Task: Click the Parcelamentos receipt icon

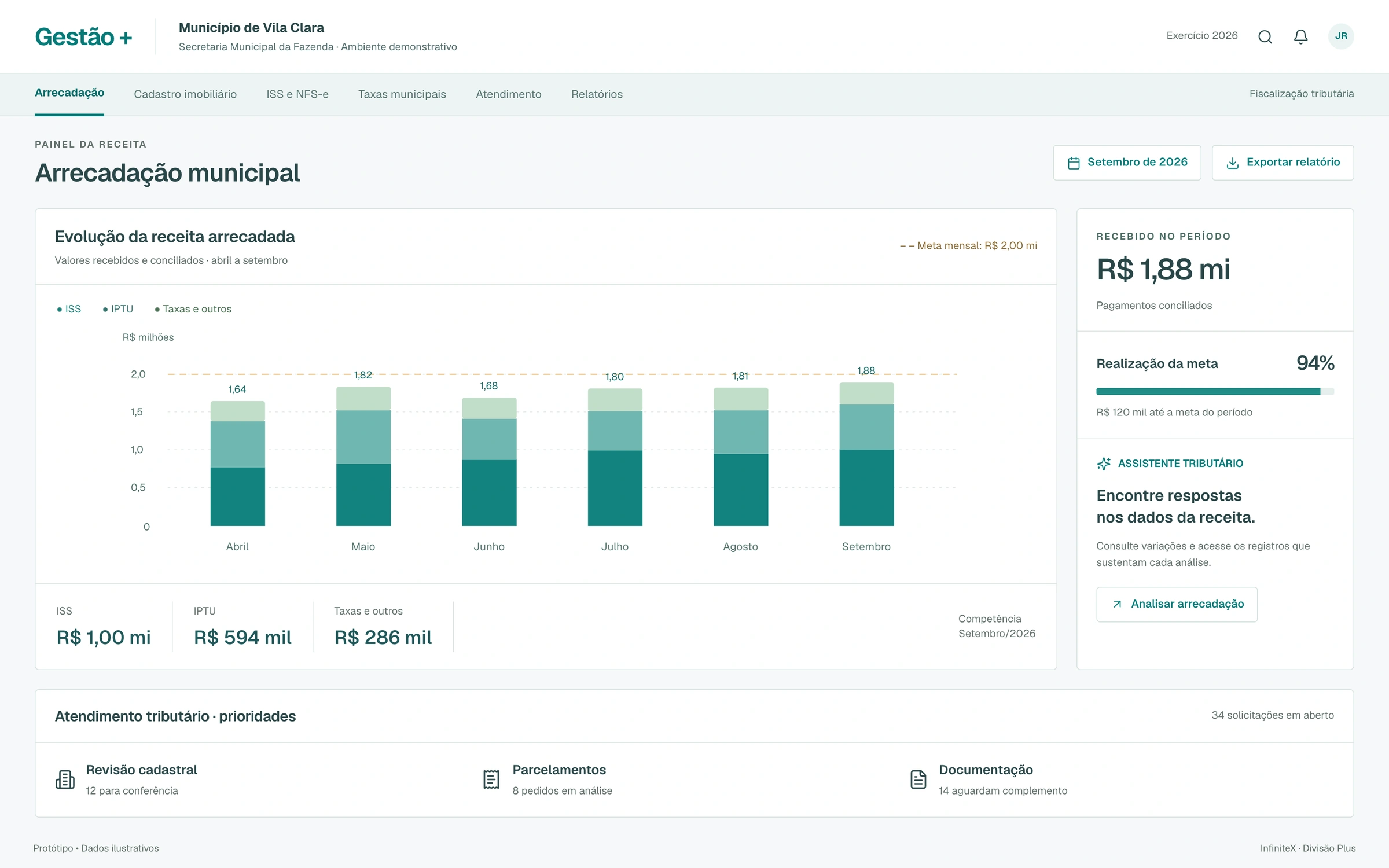Action: pos(491,779)
